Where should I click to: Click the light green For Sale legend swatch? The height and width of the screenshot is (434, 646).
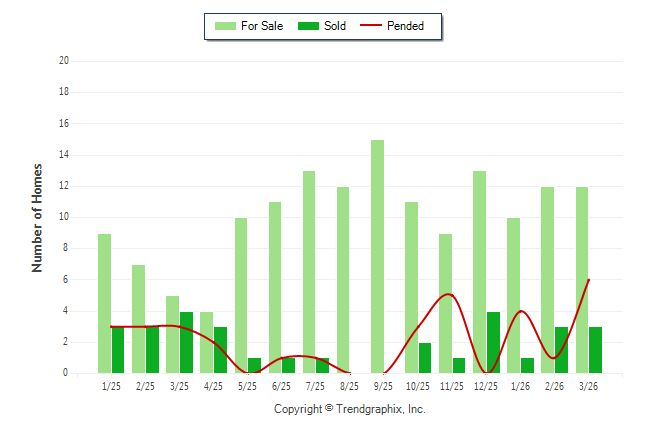pos(225,26)
